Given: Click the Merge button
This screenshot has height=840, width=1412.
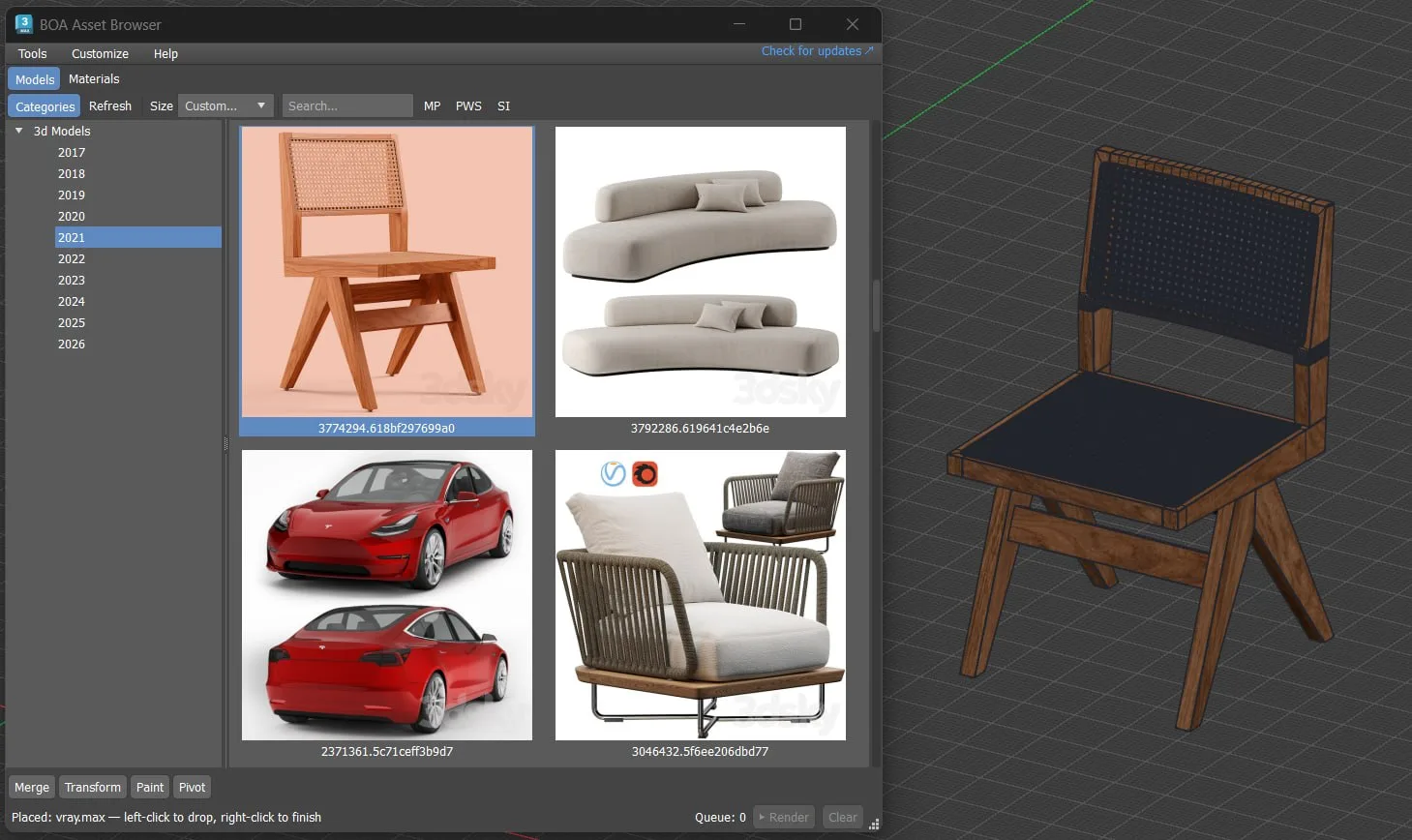Looking at the screenshot, I should [32, 788].
